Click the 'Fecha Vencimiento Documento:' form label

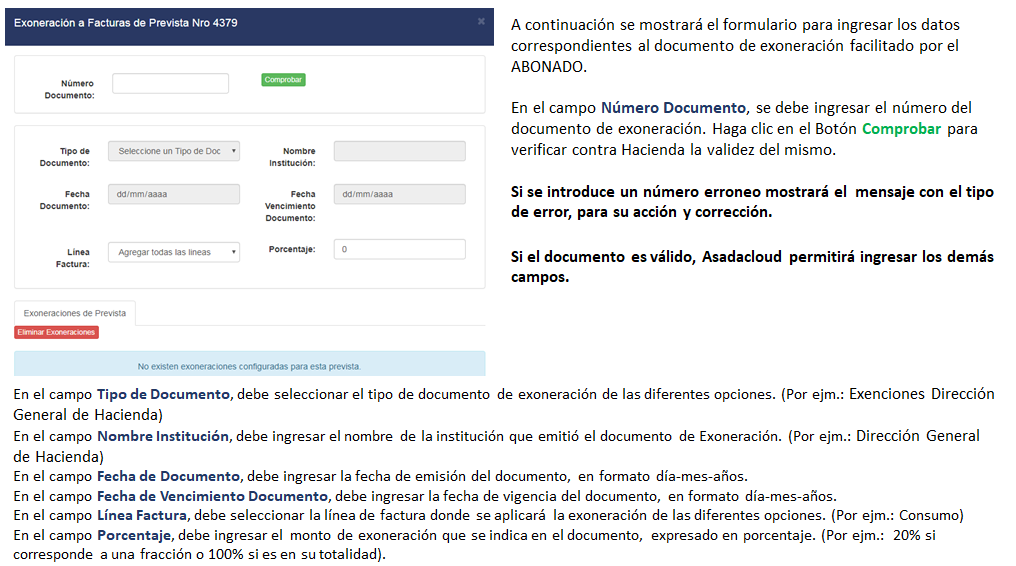tap(290, 206)
